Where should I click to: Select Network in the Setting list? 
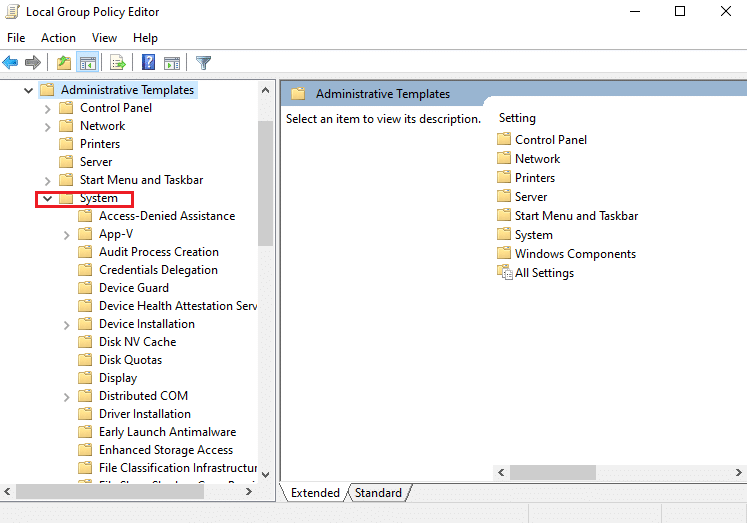coord(537,159)
